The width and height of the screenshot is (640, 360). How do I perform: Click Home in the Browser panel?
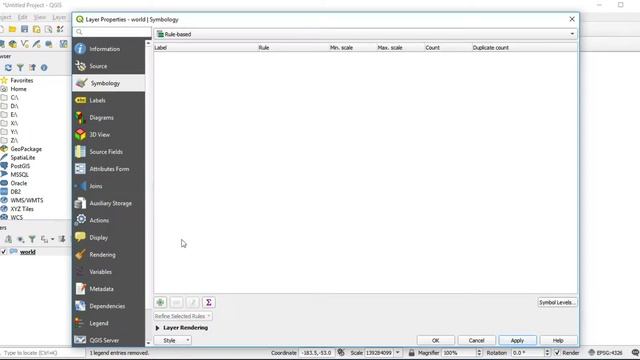point(18,89)
